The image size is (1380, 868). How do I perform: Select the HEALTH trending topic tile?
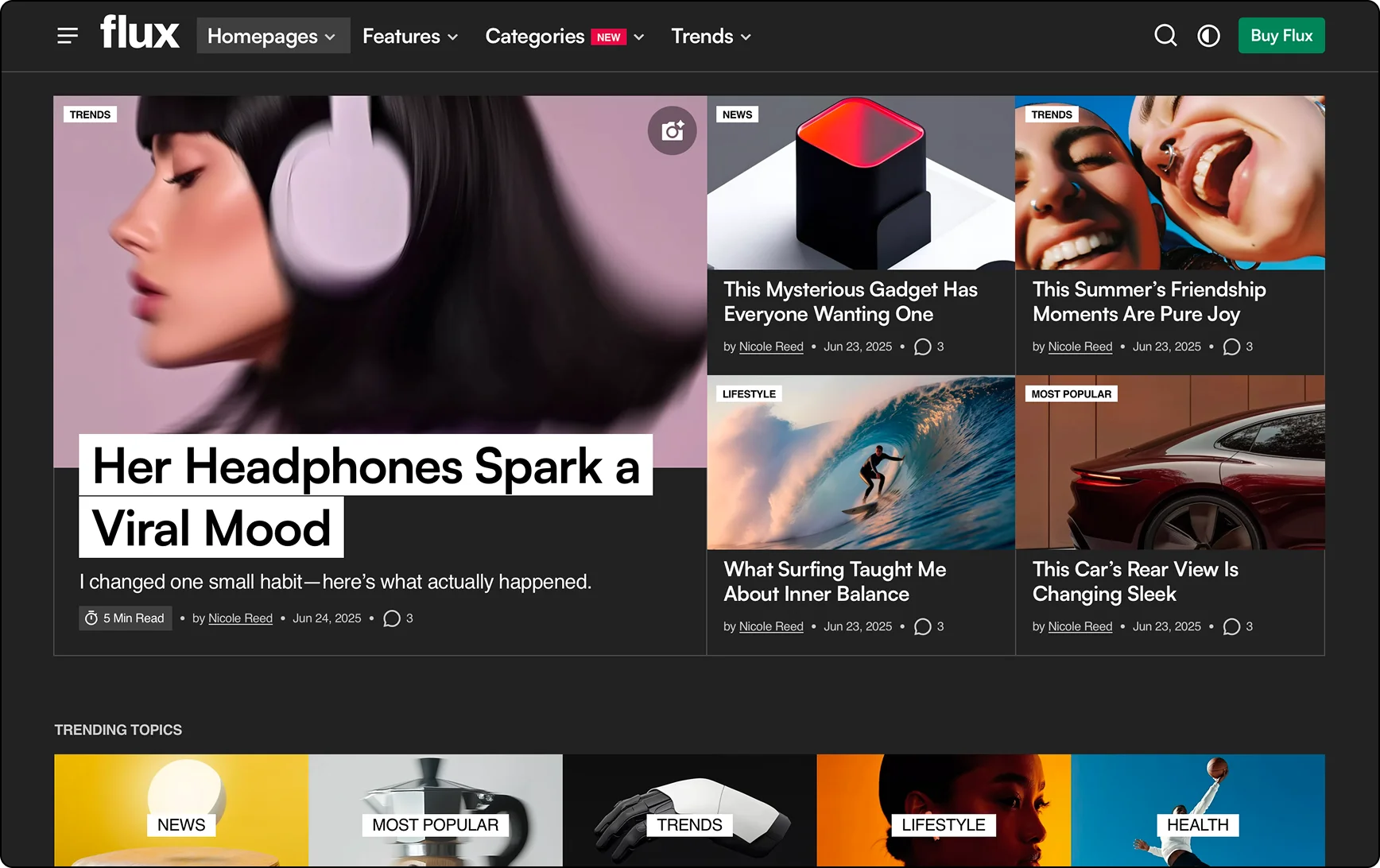click(1197, 811)
